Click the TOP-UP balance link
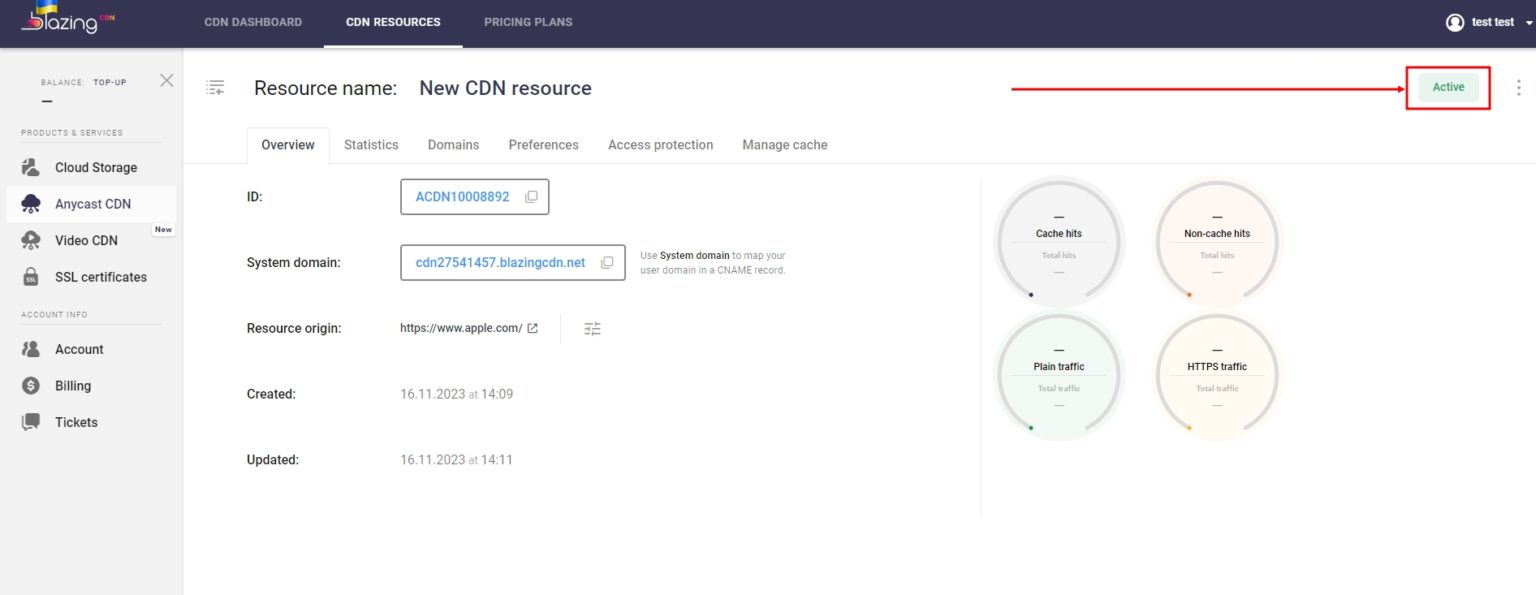 110,82
